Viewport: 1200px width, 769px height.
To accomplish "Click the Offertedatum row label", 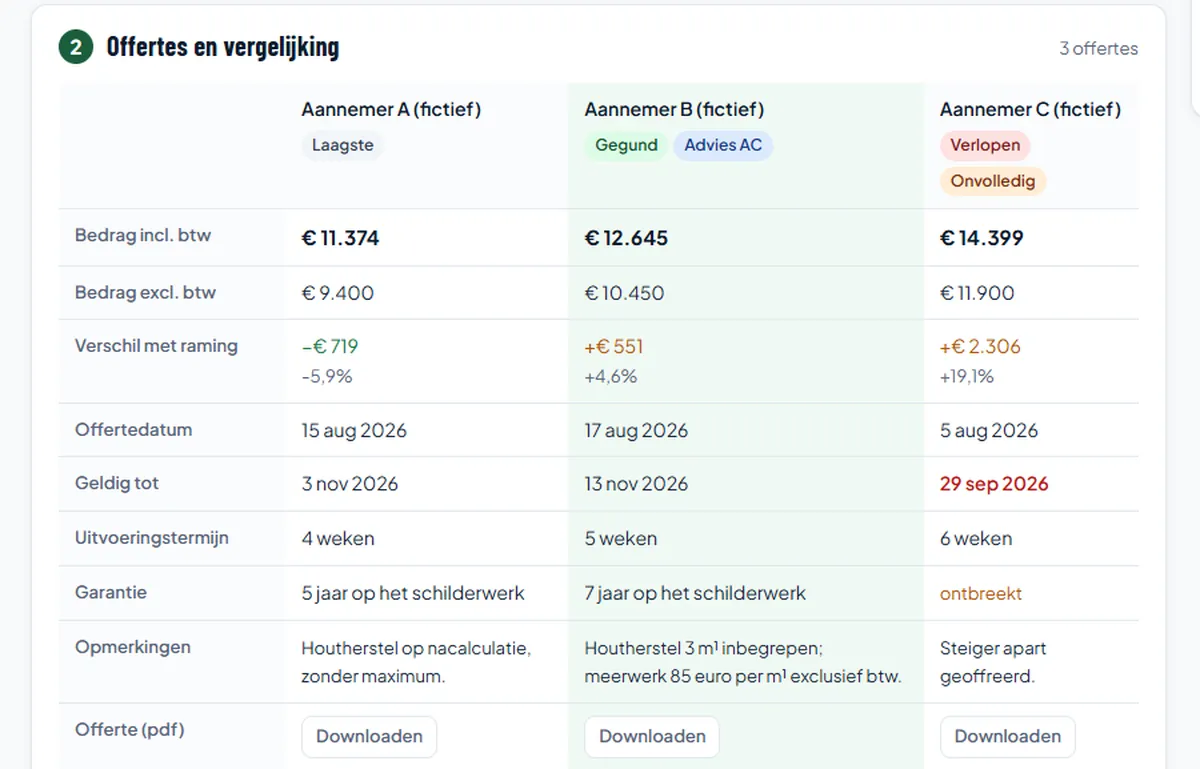I will 133,430.
